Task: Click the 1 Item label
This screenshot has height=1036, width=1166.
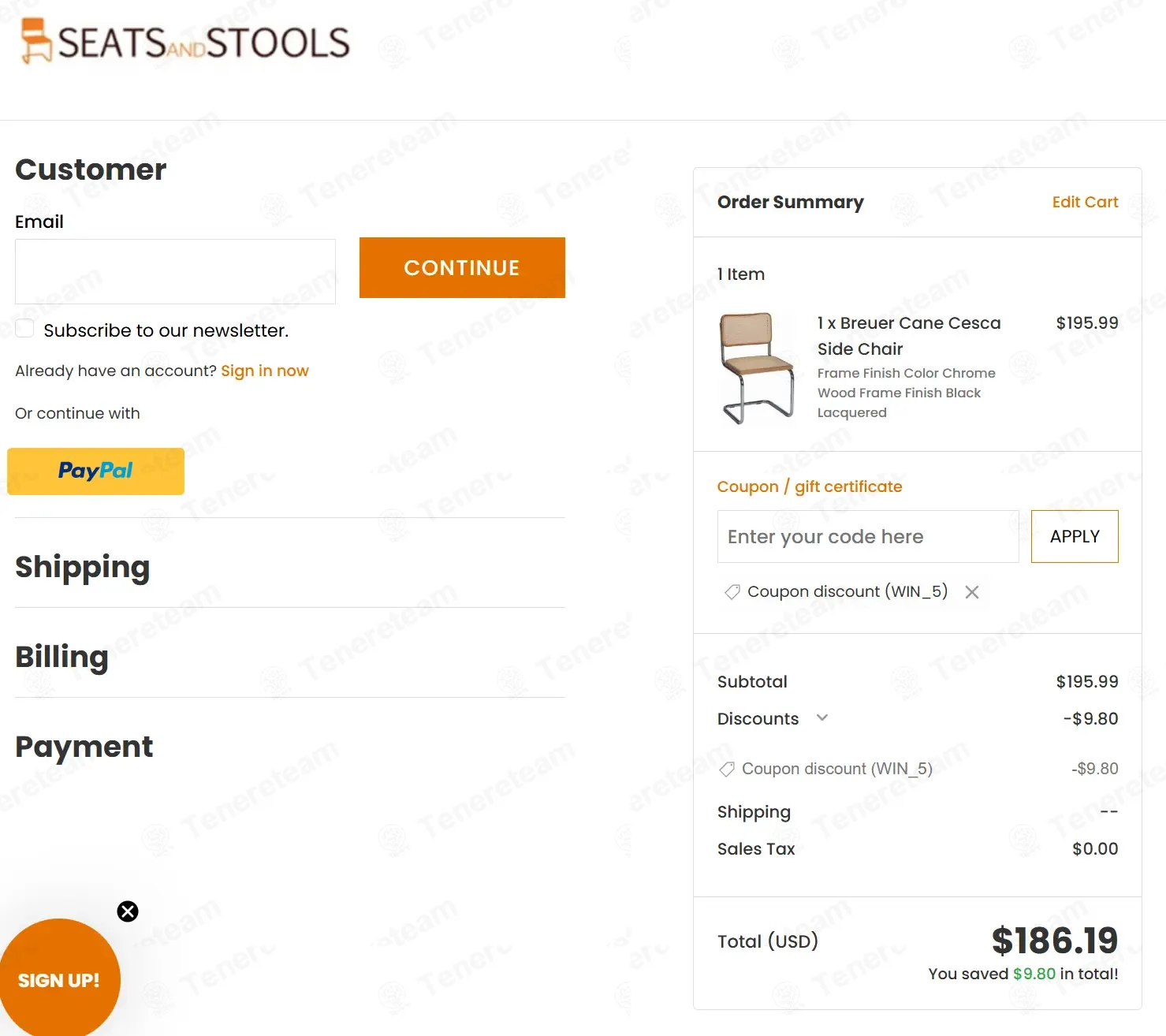Action: click(x=741, y=274)
